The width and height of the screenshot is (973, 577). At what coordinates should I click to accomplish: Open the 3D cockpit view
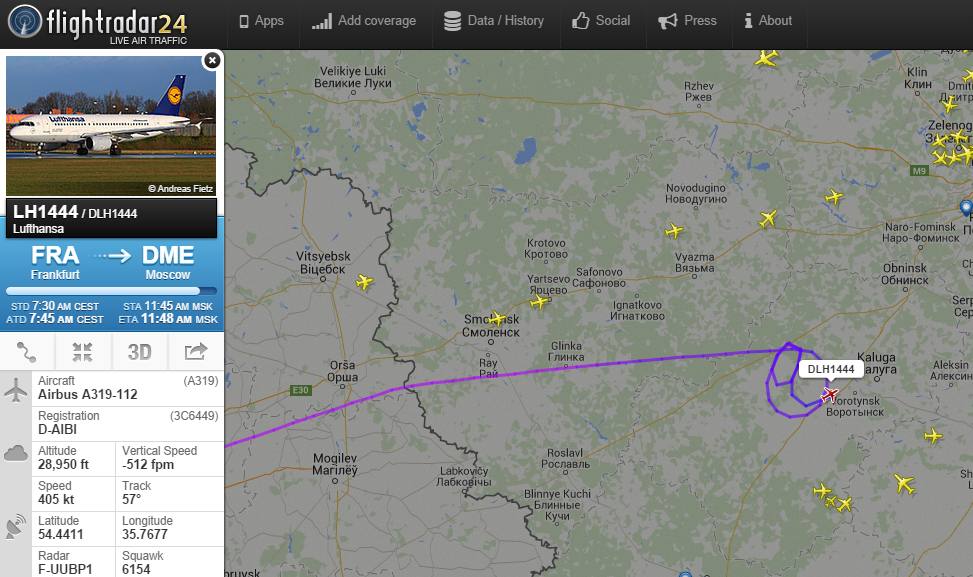[140, 352]
